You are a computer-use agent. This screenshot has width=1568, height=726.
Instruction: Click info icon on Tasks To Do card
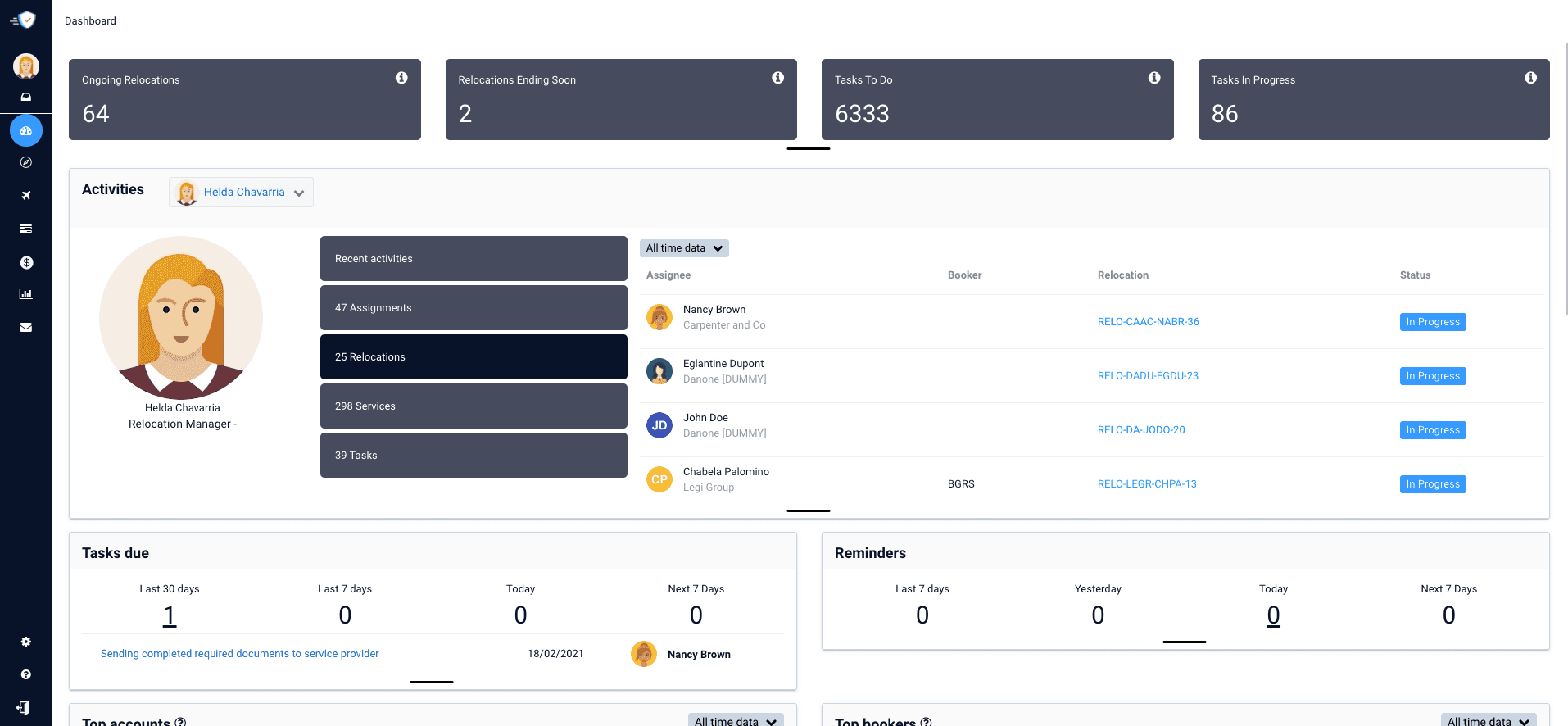(1154, 78)
